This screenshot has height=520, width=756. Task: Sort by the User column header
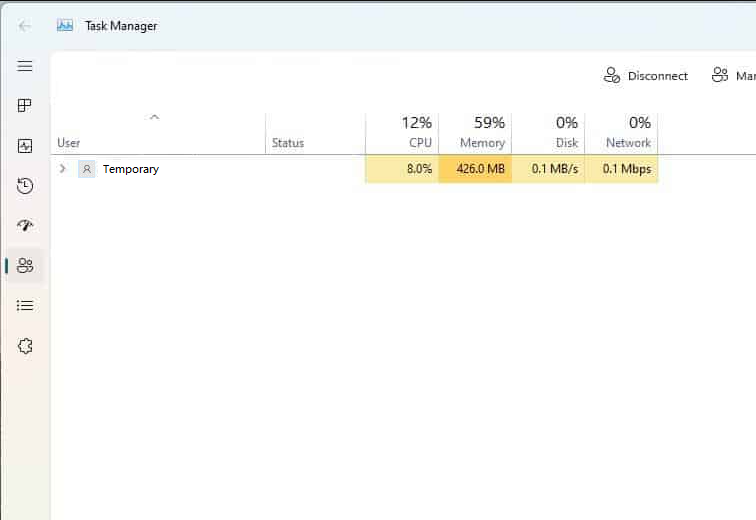(69, 143)
